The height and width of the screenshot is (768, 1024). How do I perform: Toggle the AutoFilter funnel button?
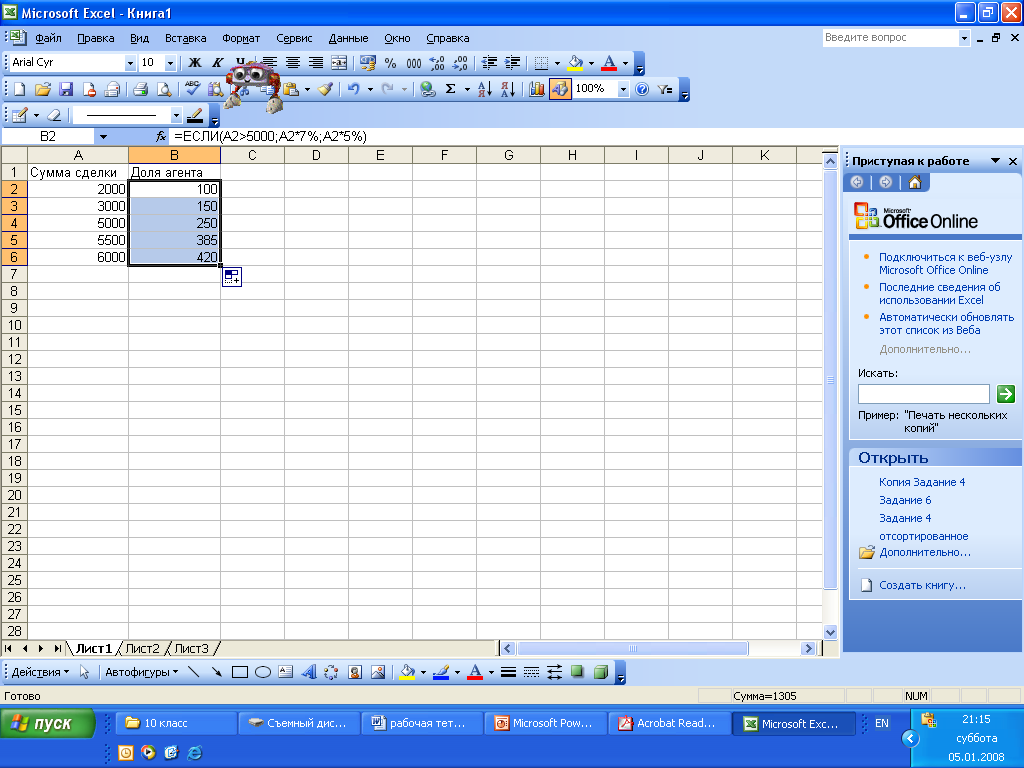[x=665, y=89]
